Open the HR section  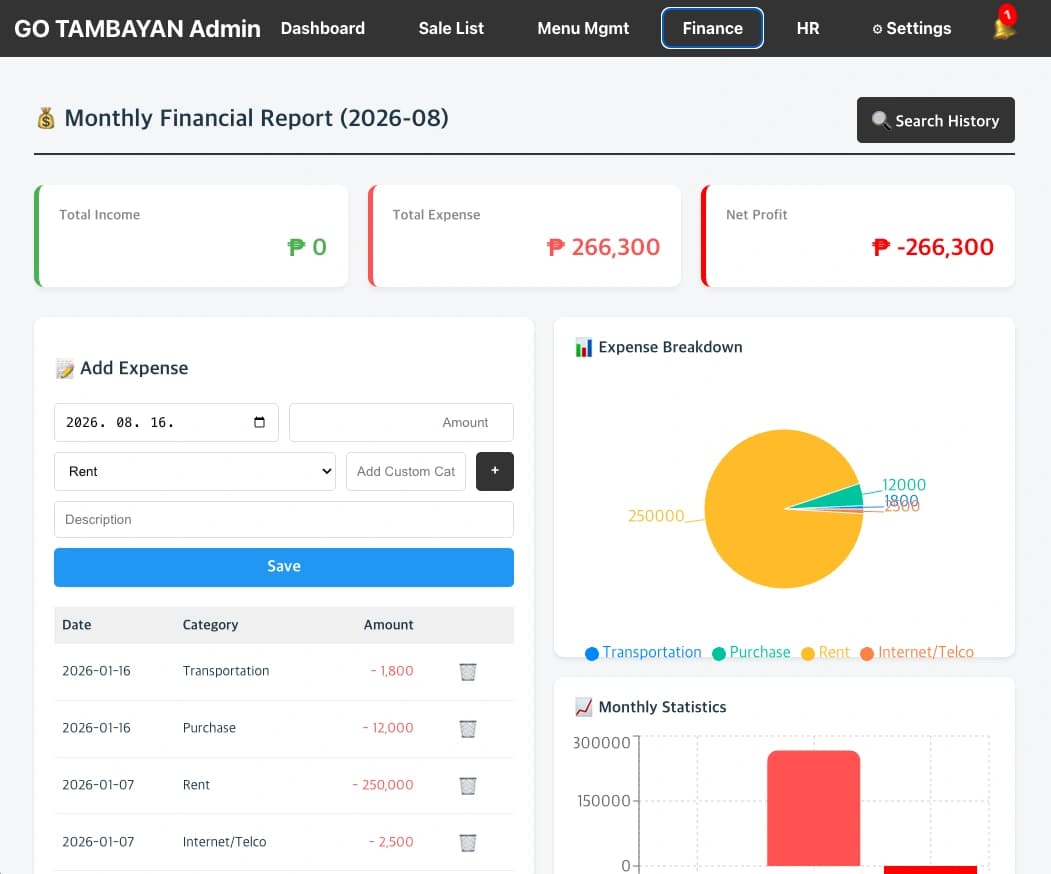[x=808, y=28]
